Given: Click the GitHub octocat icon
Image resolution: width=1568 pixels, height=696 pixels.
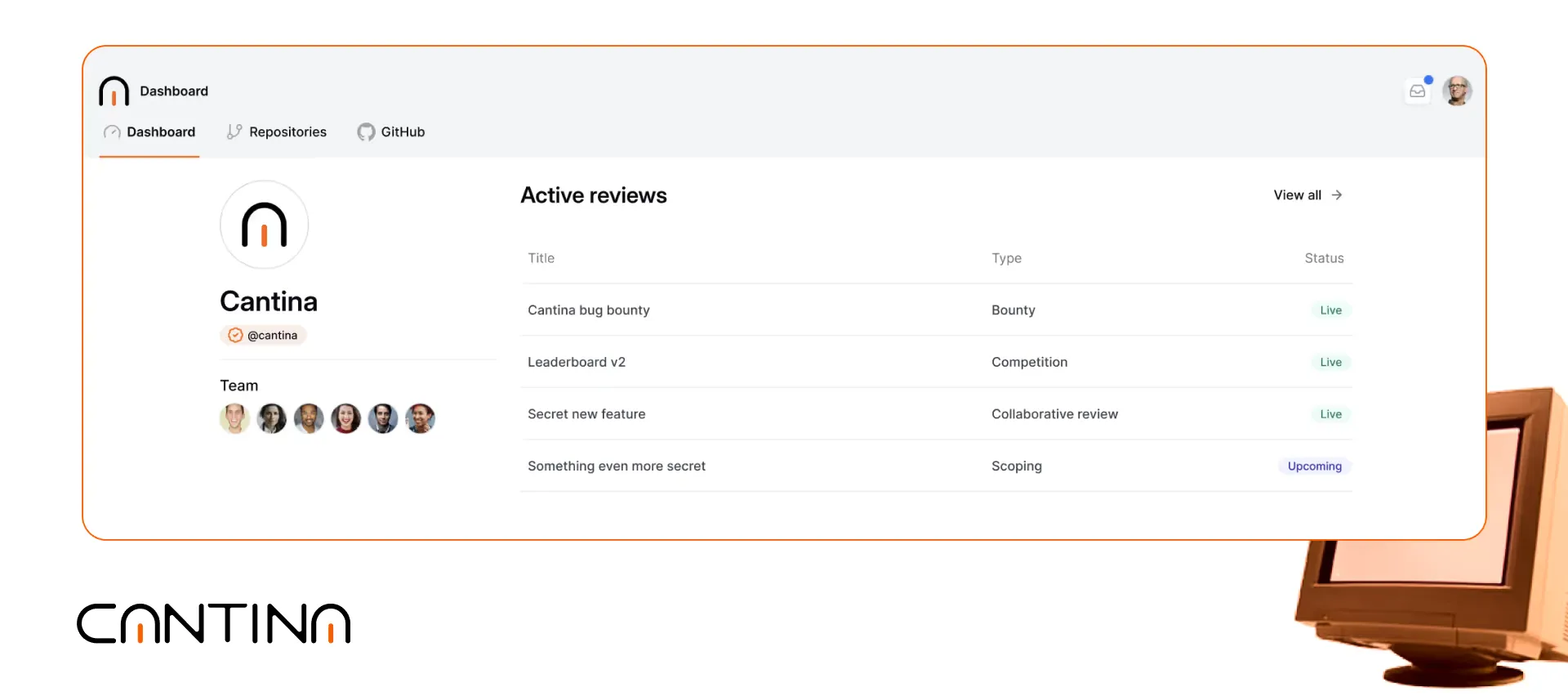Looking at the screenshot, I should tap(366, 132).
